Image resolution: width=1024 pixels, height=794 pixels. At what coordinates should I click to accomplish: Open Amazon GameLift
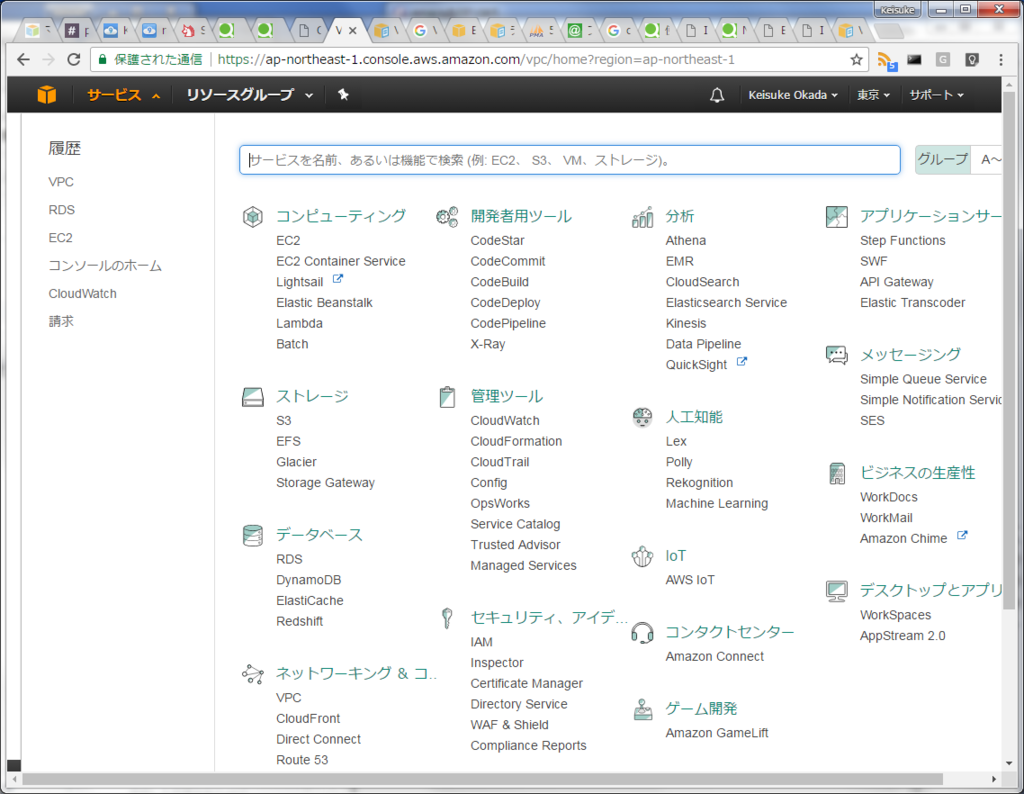716,733
